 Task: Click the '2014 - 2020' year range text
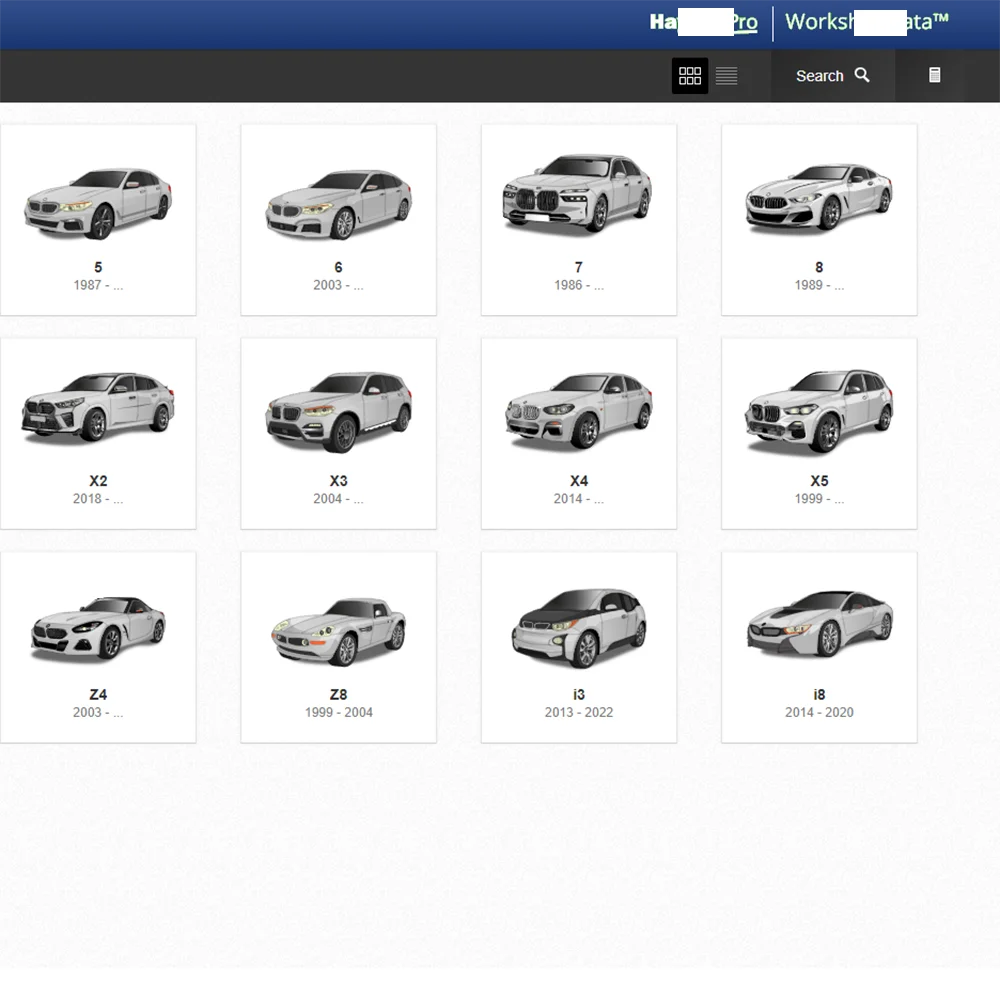(x=820, y=712)
